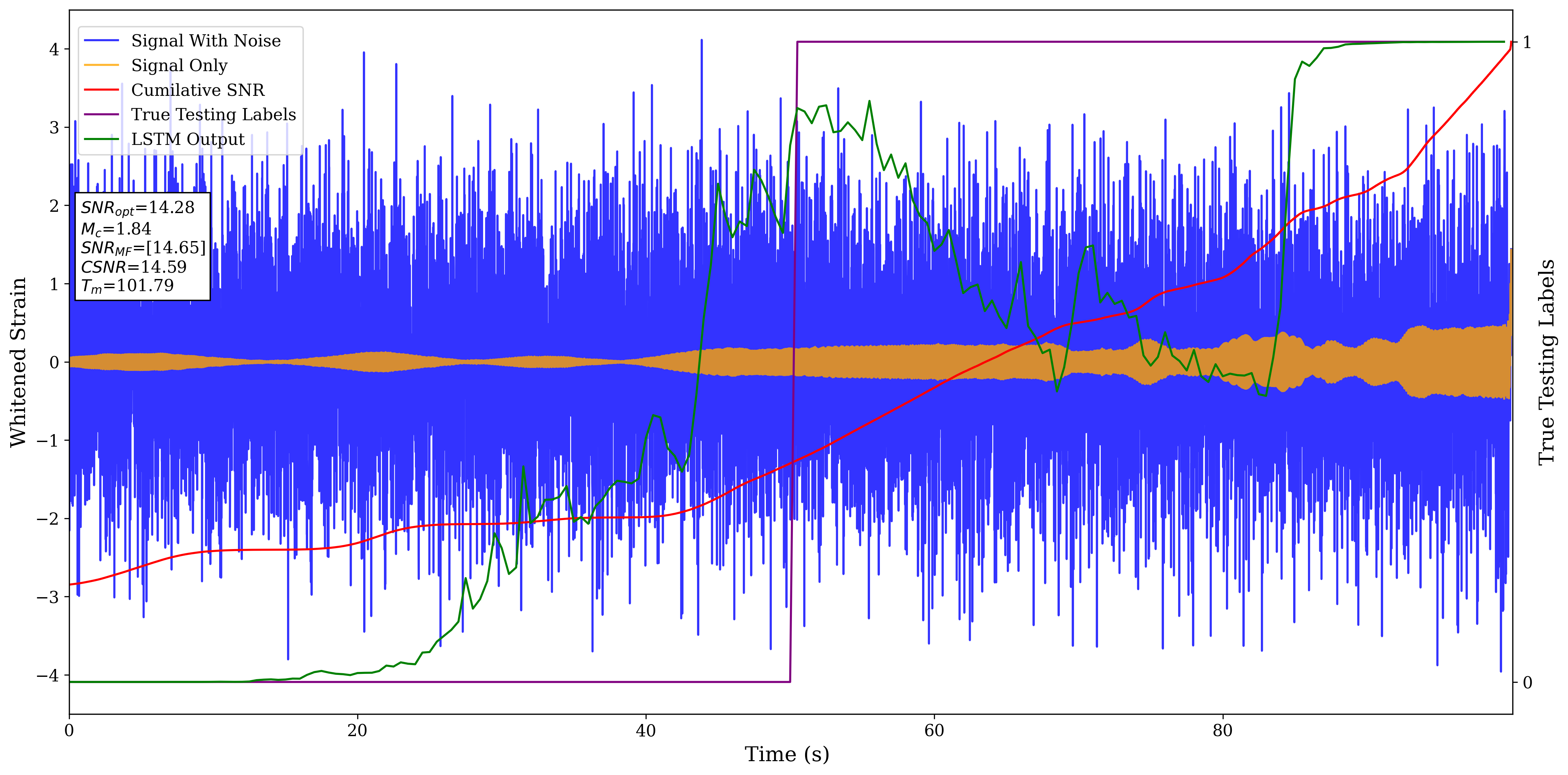Screen dimensions: 1568x775
Task: Click y-axis tick label −4
Action: click(x=49, y=675)
